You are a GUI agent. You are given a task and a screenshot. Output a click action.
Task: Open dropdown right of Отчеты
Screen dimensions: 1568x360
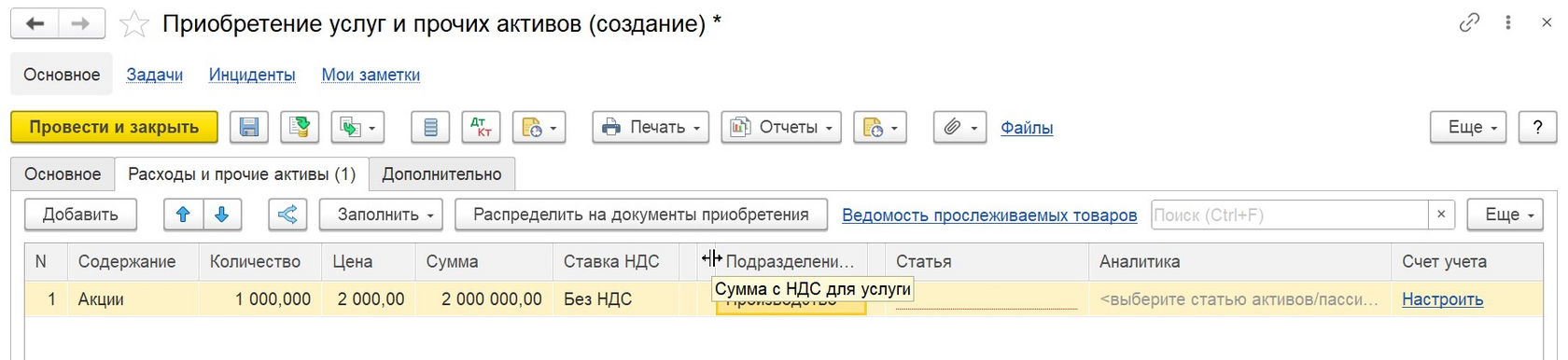880,128
